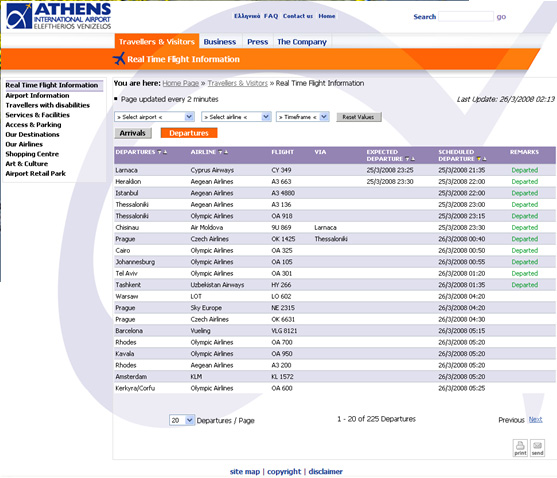Screen dimensions: 557x478
Task: Click into the Search input field
Action: coord(466,16)
